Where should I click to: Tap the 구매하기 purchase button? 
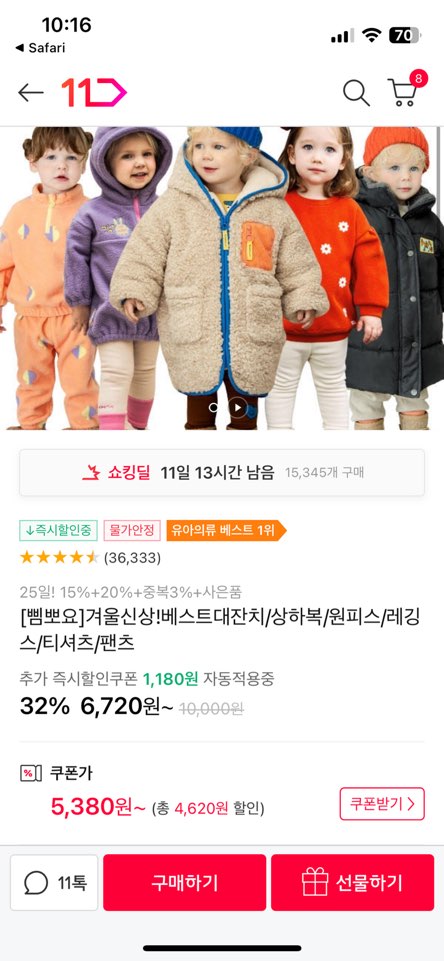[x=185, y=883]
